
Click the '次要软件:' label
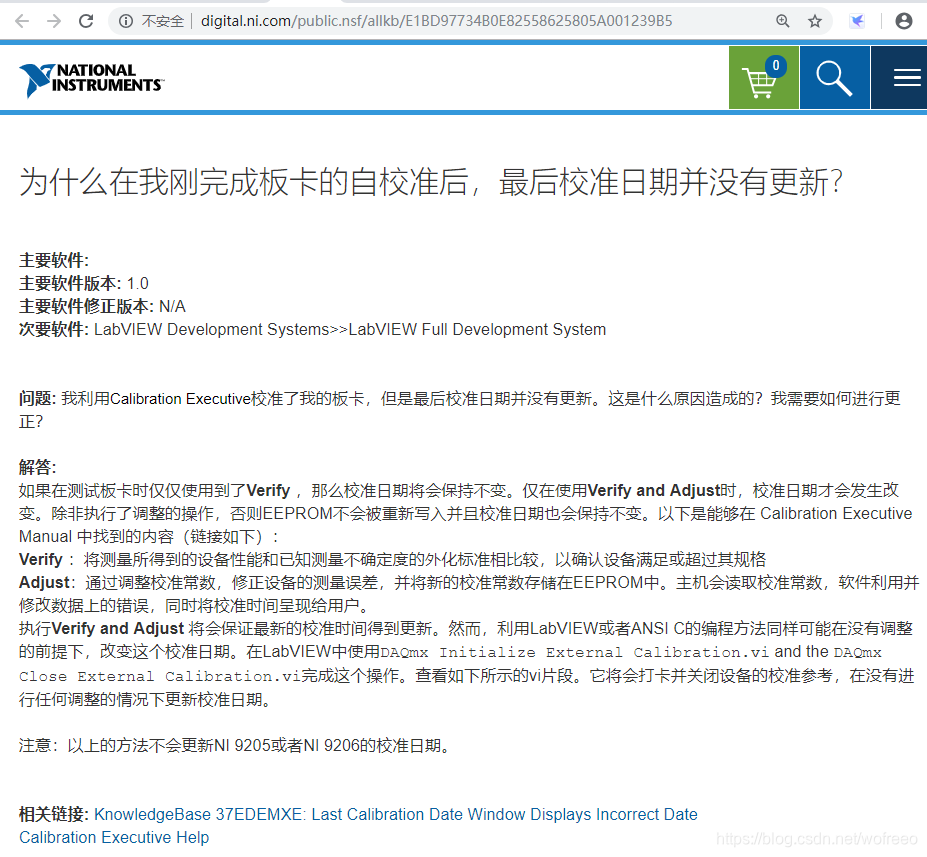coord(54,329)
